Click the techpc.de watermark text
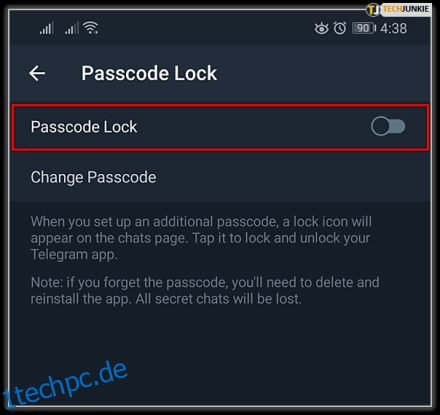 65,384
